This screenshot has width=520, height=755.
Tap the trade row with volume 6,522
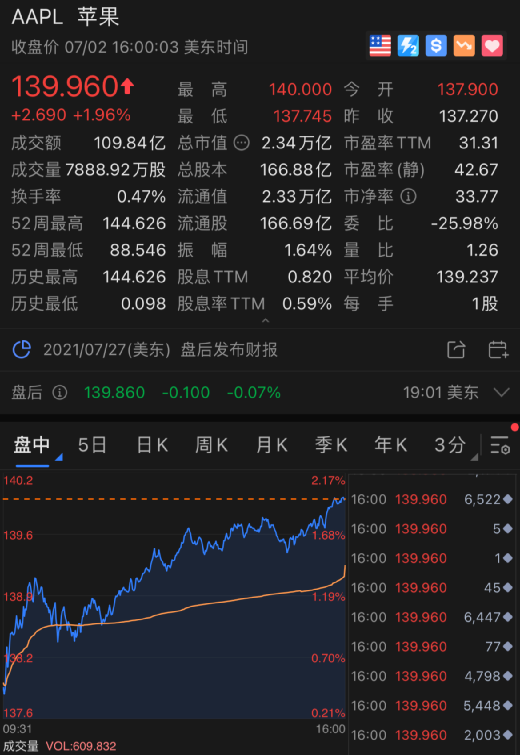pos(432,499)
